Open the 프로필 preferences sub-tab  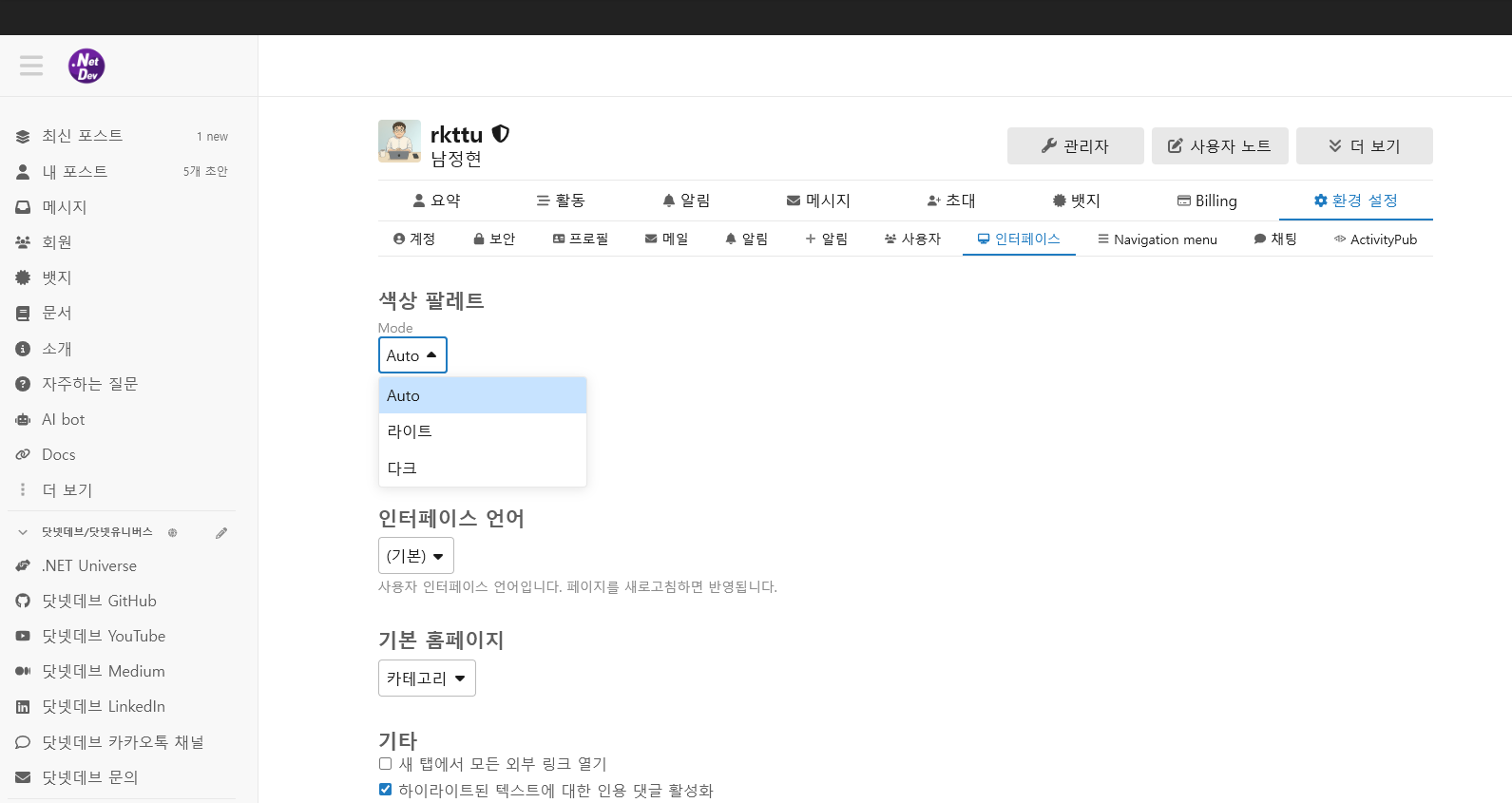581,239
